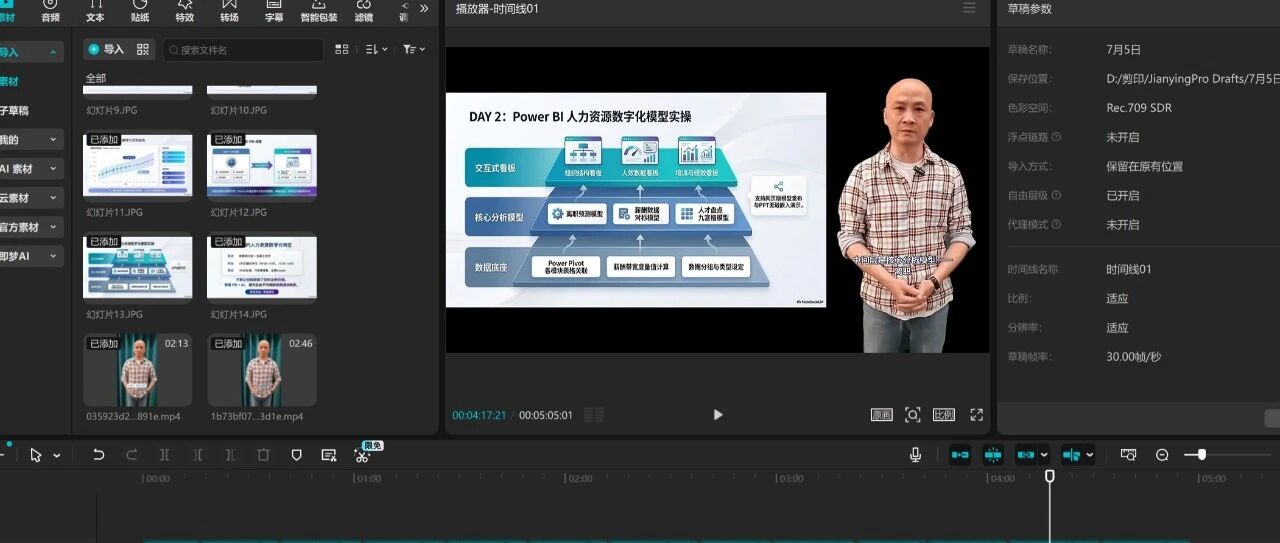Click the 搜索文件名 search field

pos(243,50)
